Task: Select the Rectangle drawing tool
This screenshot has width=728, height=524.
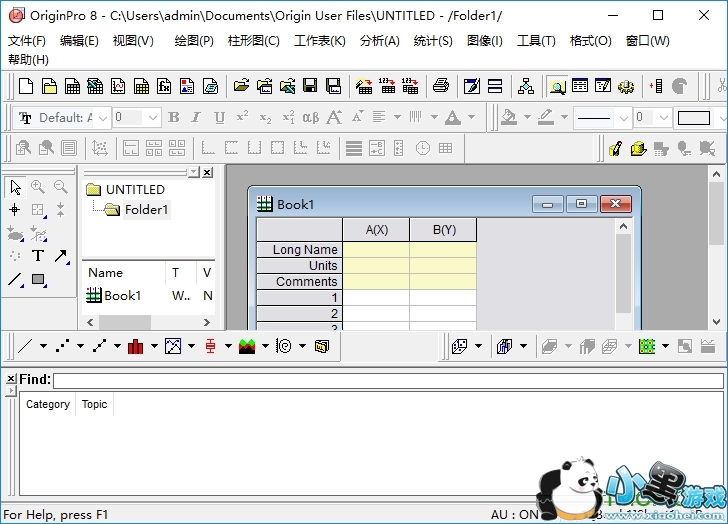Action: pos(38,279)
